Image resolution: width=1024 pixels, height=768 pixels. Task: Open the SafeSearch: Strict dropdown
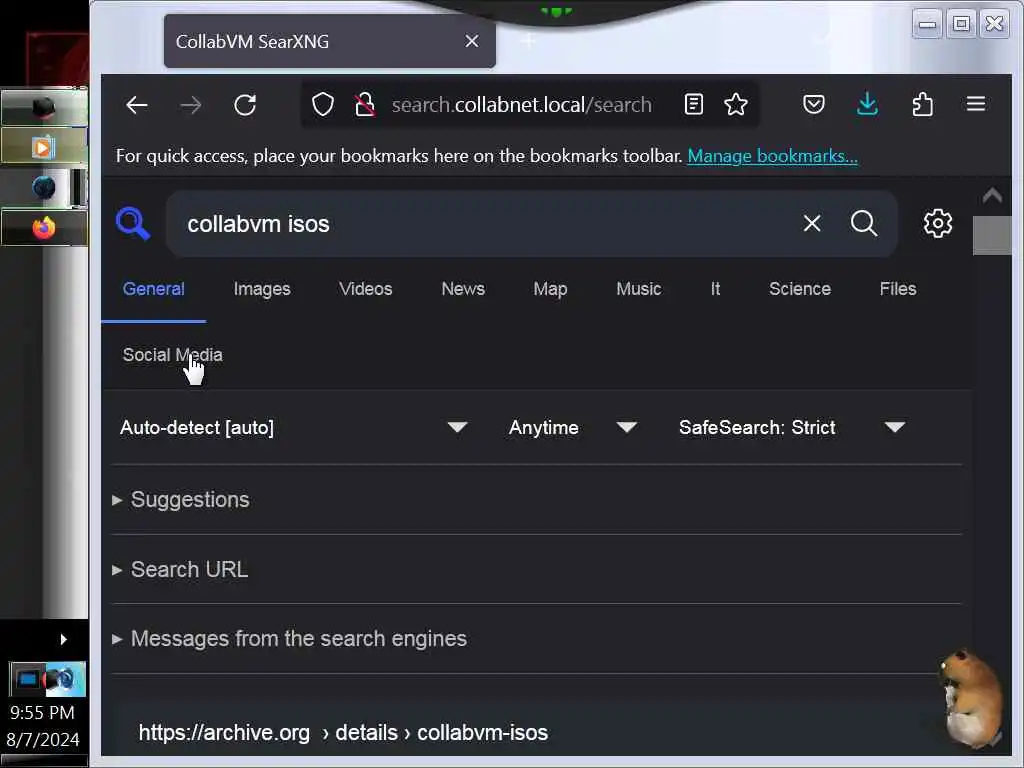(793, 427)
